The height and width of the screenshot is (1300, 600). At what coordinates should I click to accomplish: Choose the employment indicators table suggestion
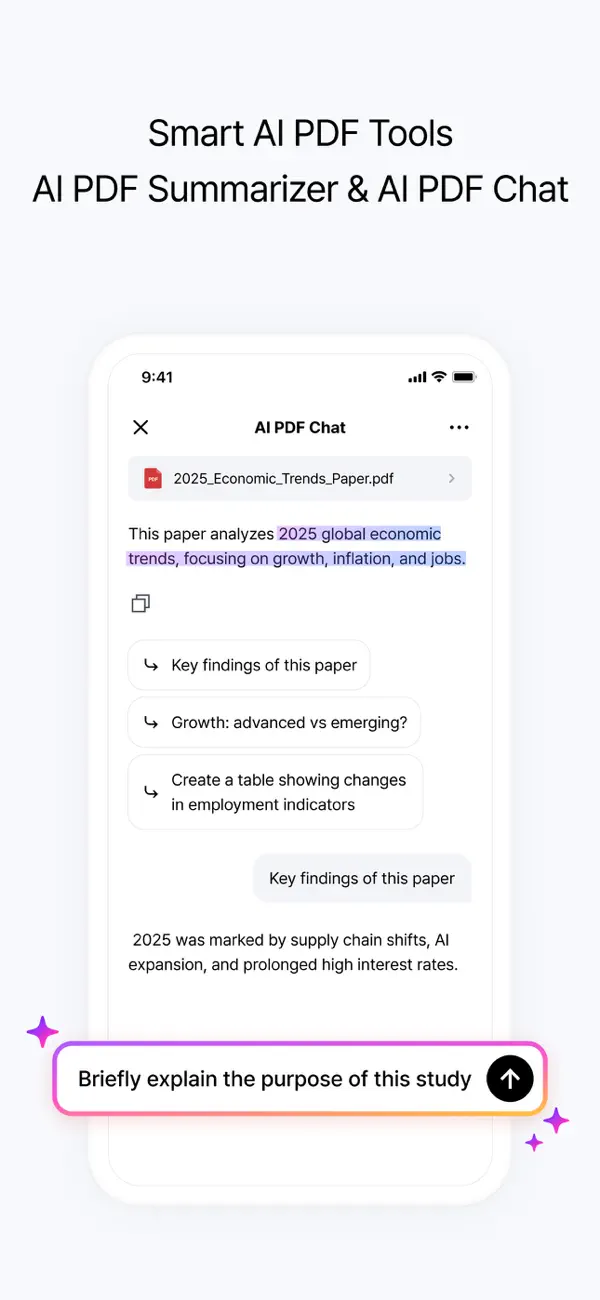(x=275, y=792)
